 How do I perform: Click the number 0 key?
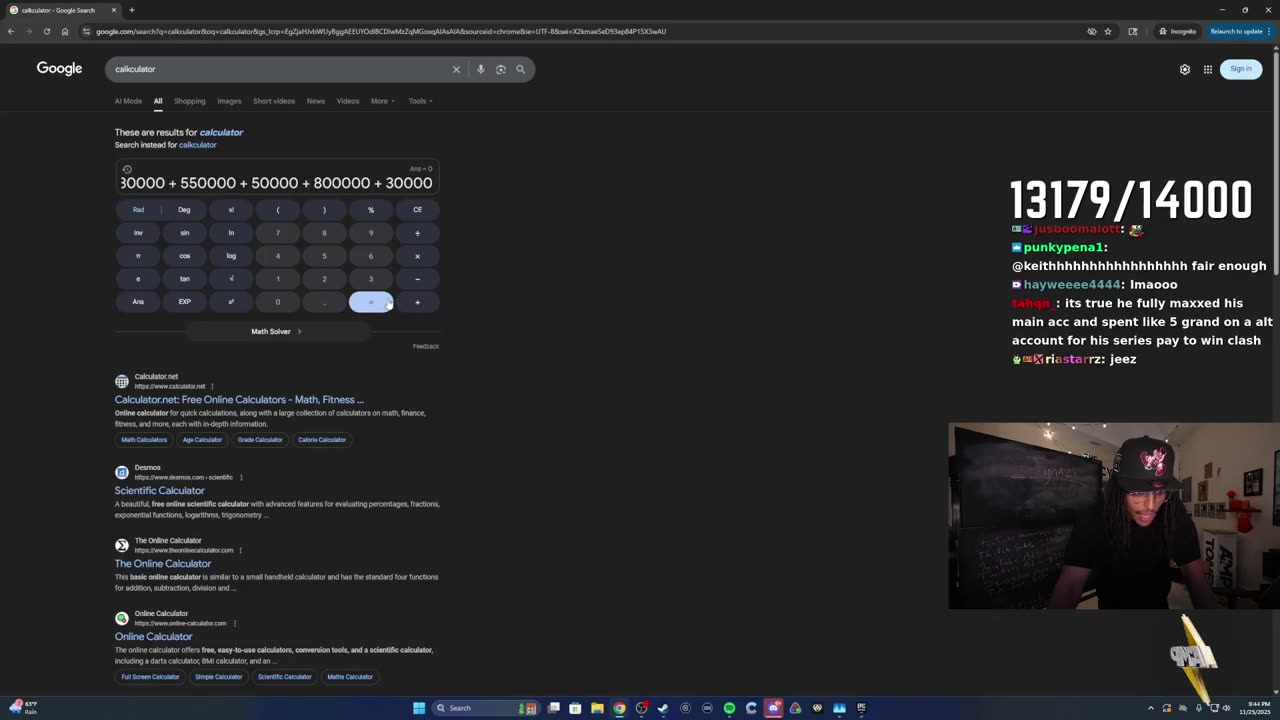(x=278, y=302)
